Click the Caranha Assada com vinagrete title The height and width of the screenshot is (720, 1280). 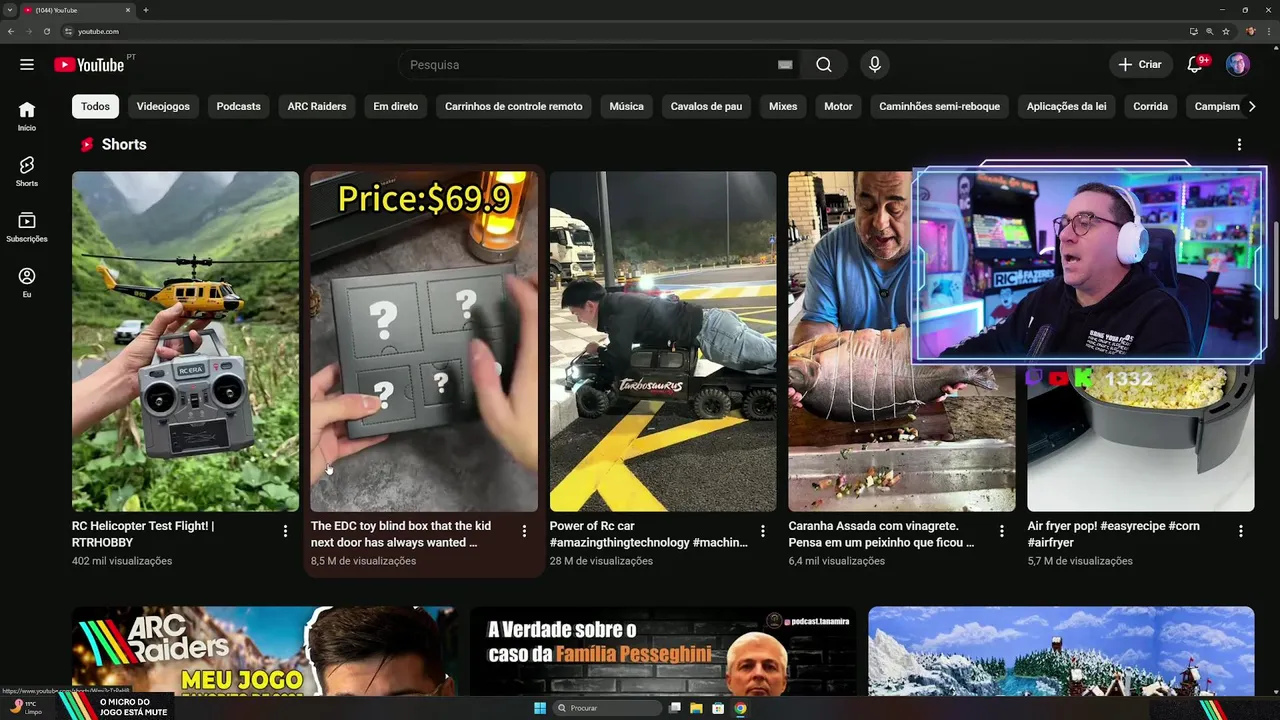point(881,534)
